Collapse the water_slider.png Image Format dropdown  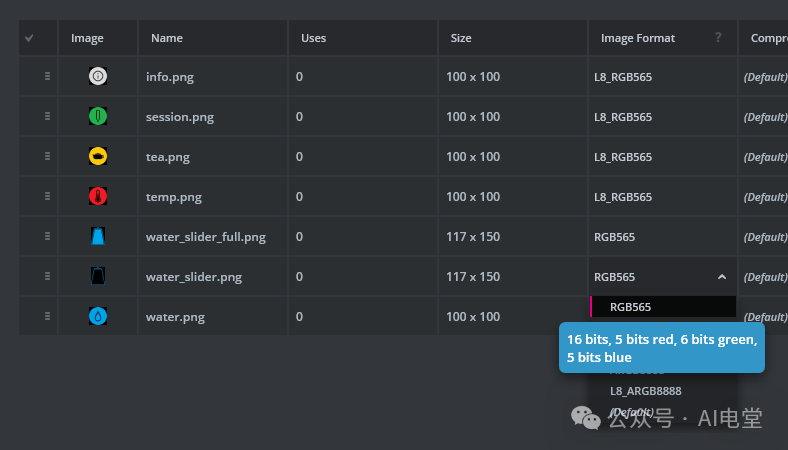(x=722, y=277)
